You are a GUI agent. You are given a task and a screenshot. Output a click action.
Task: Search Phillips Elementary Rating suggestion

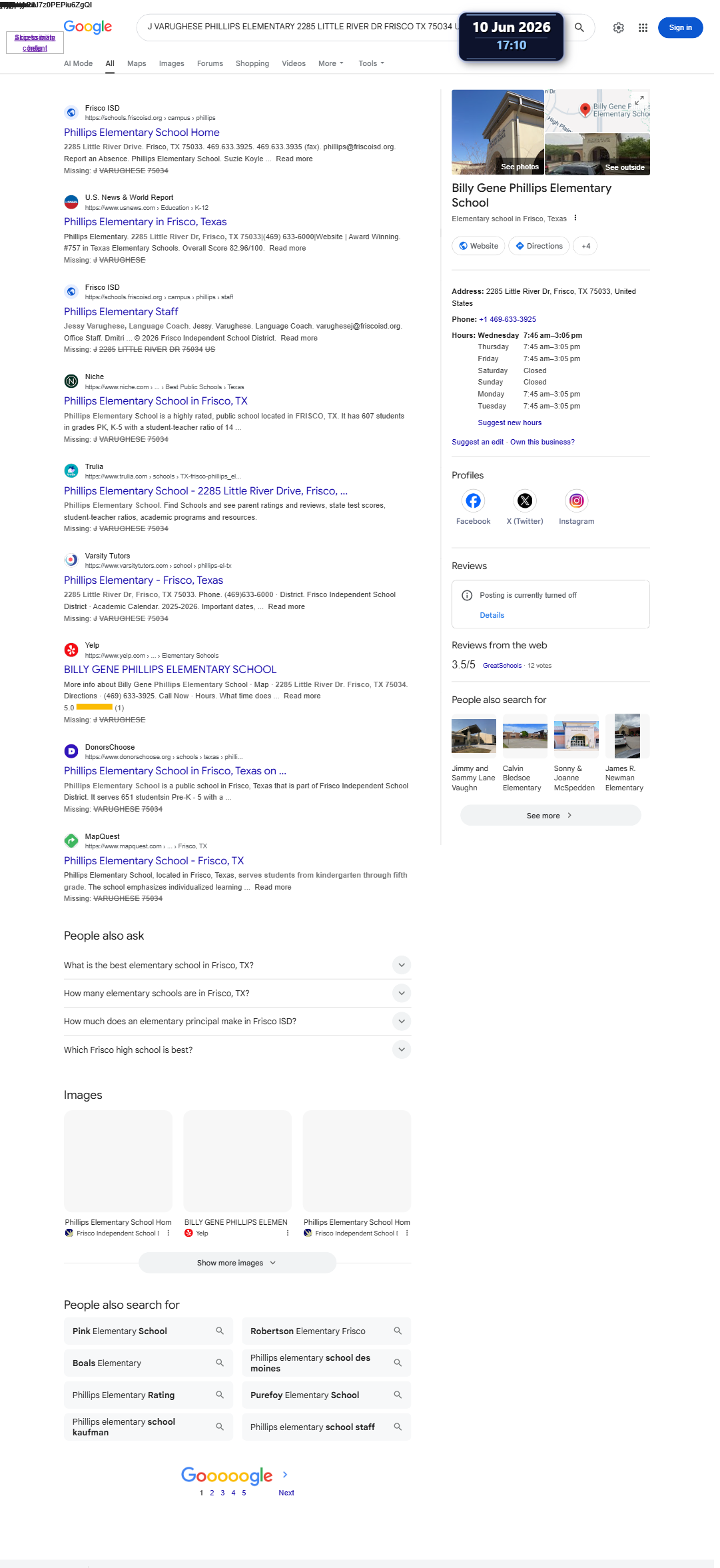[x=149, y=1395]
